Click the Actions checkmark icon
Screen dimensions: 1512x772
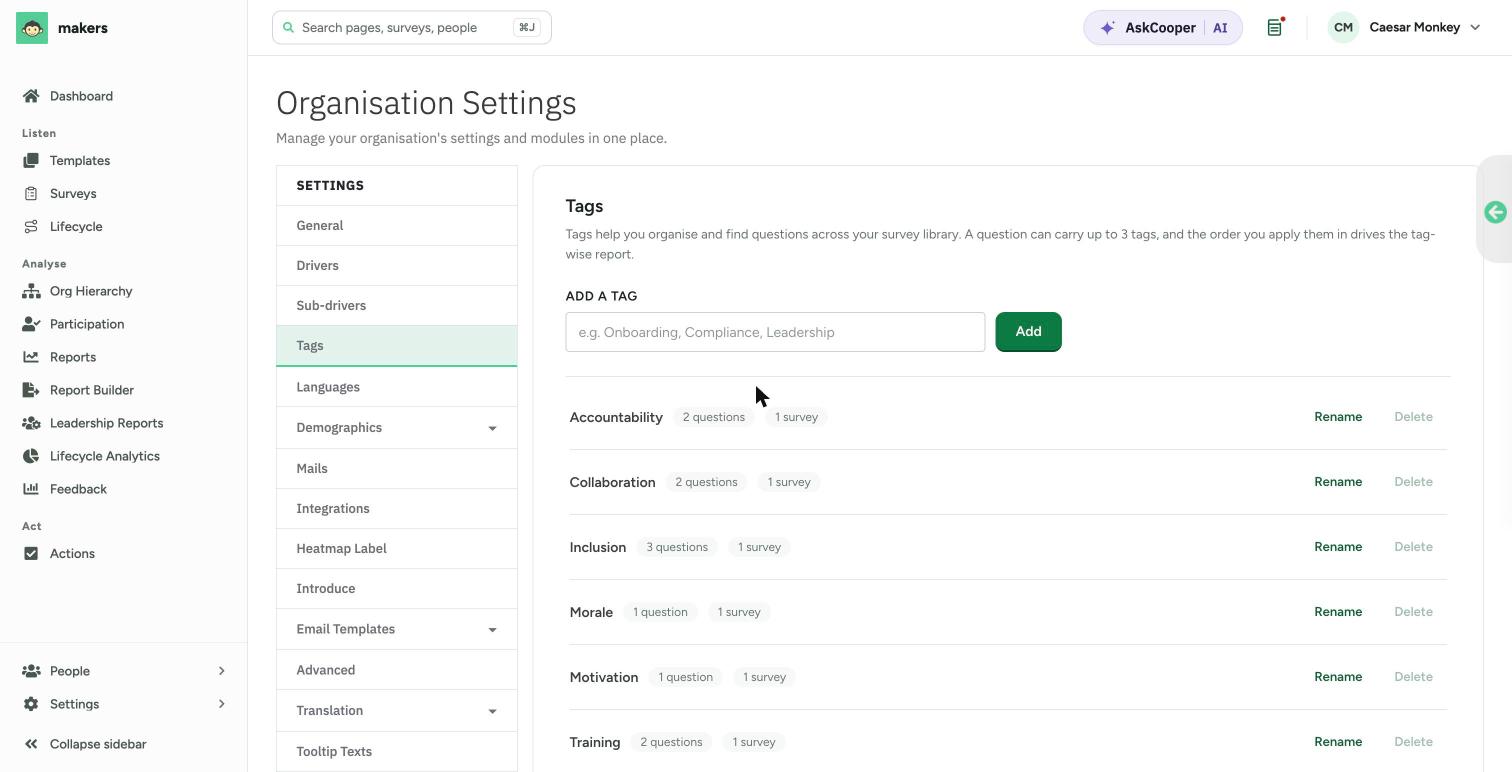31,553
